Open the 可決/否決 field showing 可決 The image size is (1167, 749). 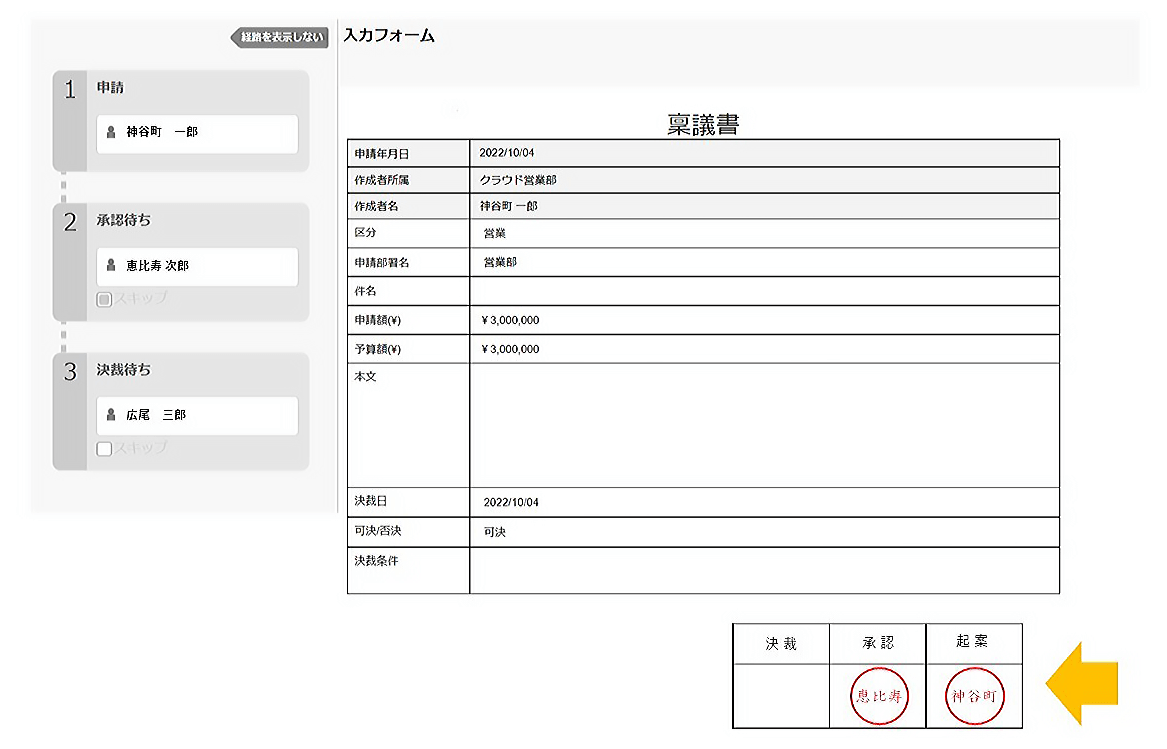pyautogui.click(x=763, y=532)
